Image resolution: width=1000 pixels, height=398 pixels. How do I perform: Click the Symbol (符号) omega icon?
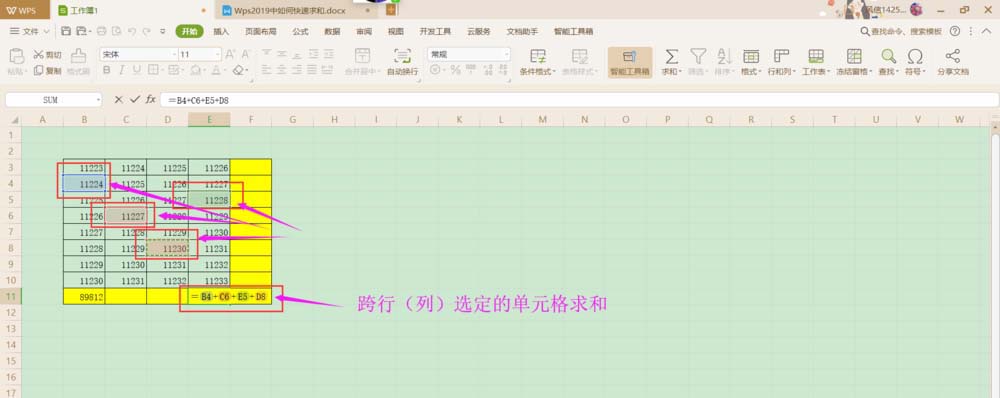915,56
